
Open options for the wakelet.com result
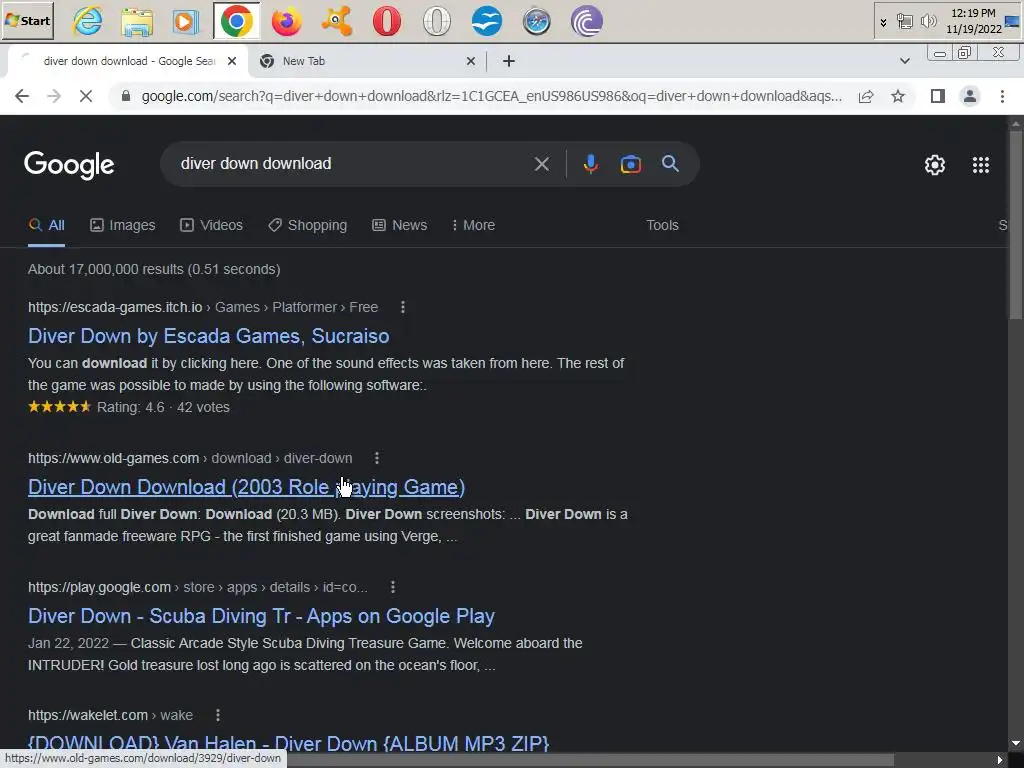coord(217,715)
